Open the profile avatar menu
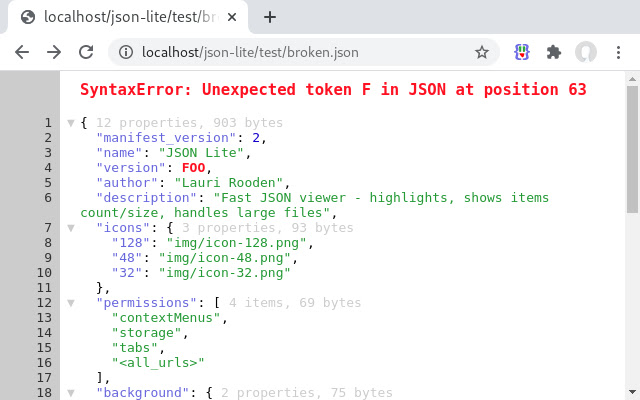This screenshot has height=400, width=640. [586, 52]
